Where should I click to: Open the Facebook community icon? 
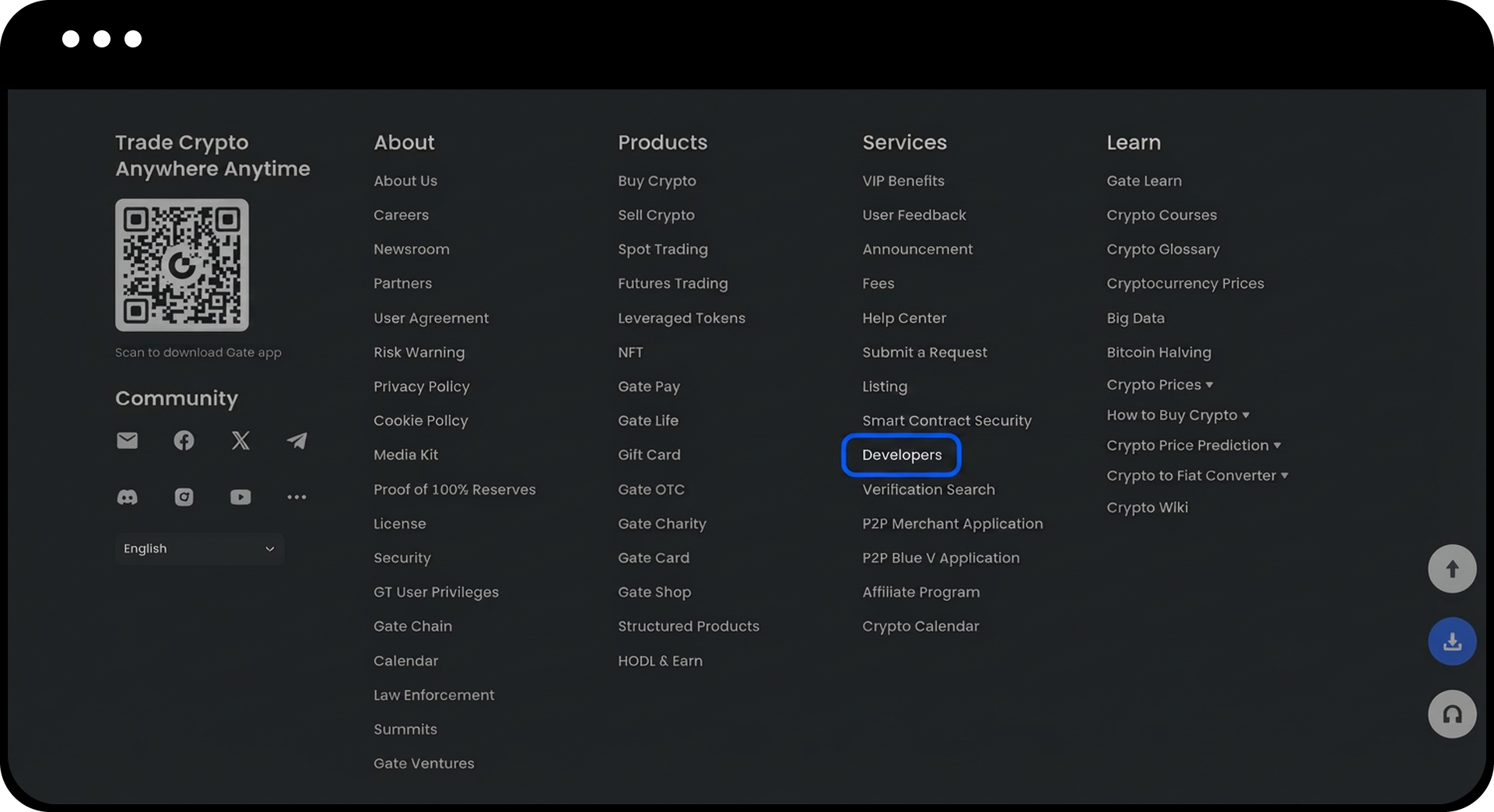184,441
